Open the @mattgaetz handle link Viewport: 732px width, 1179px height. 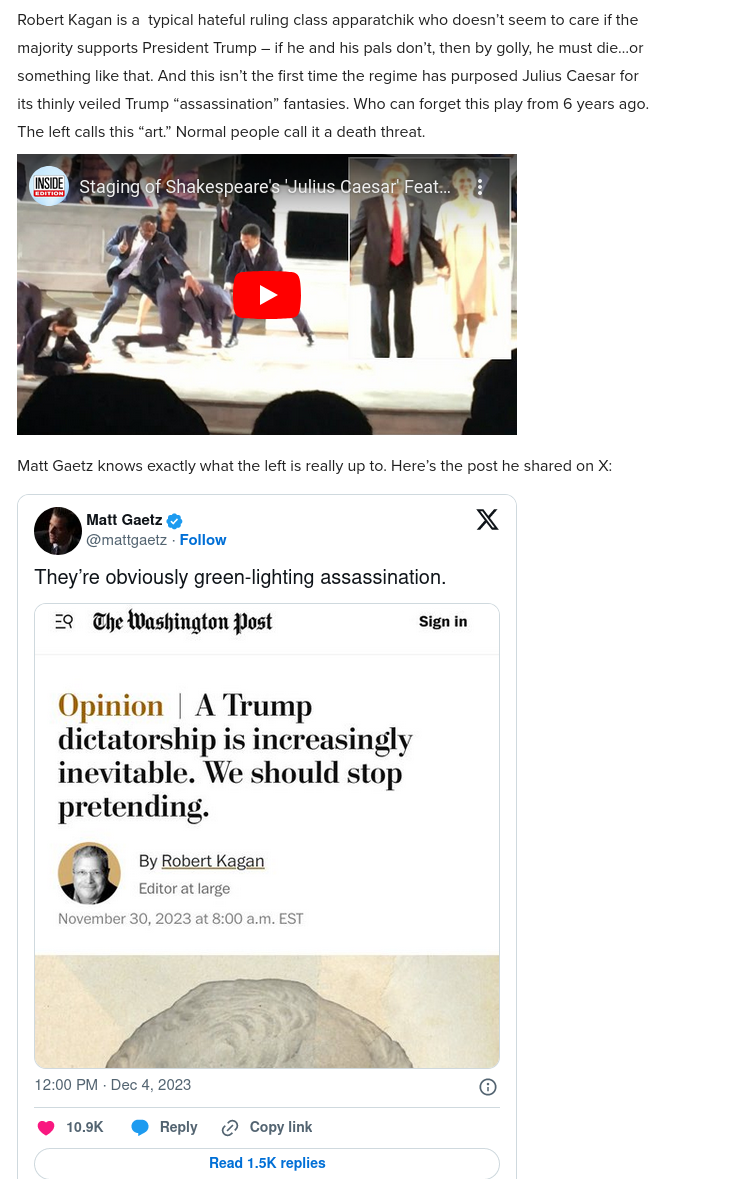pyautogui.click(x=126, y=540)
